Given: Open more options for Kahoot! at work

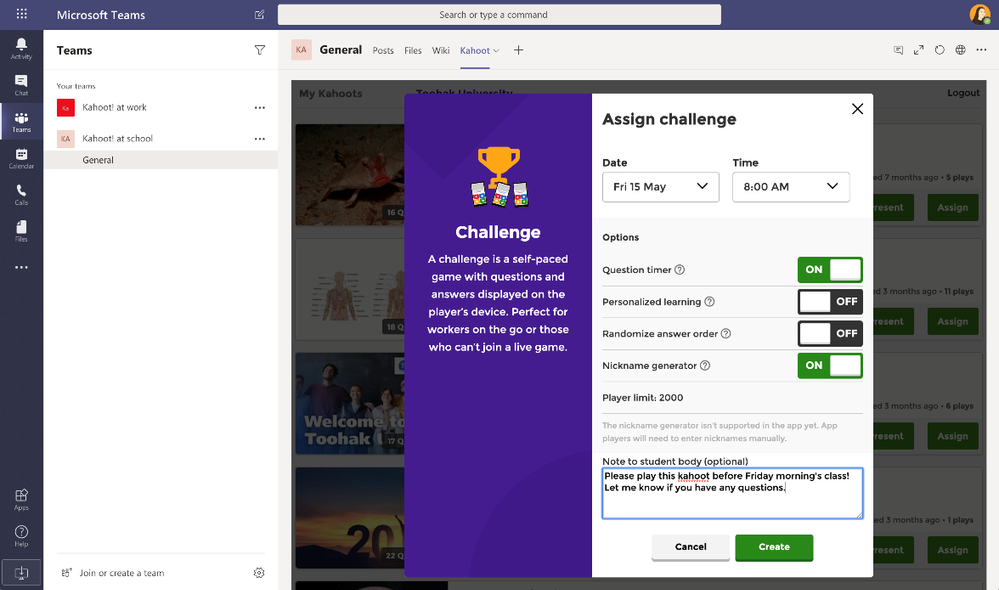Looking at the screenshot, I should pyautogui.click(x=259, y=108).
